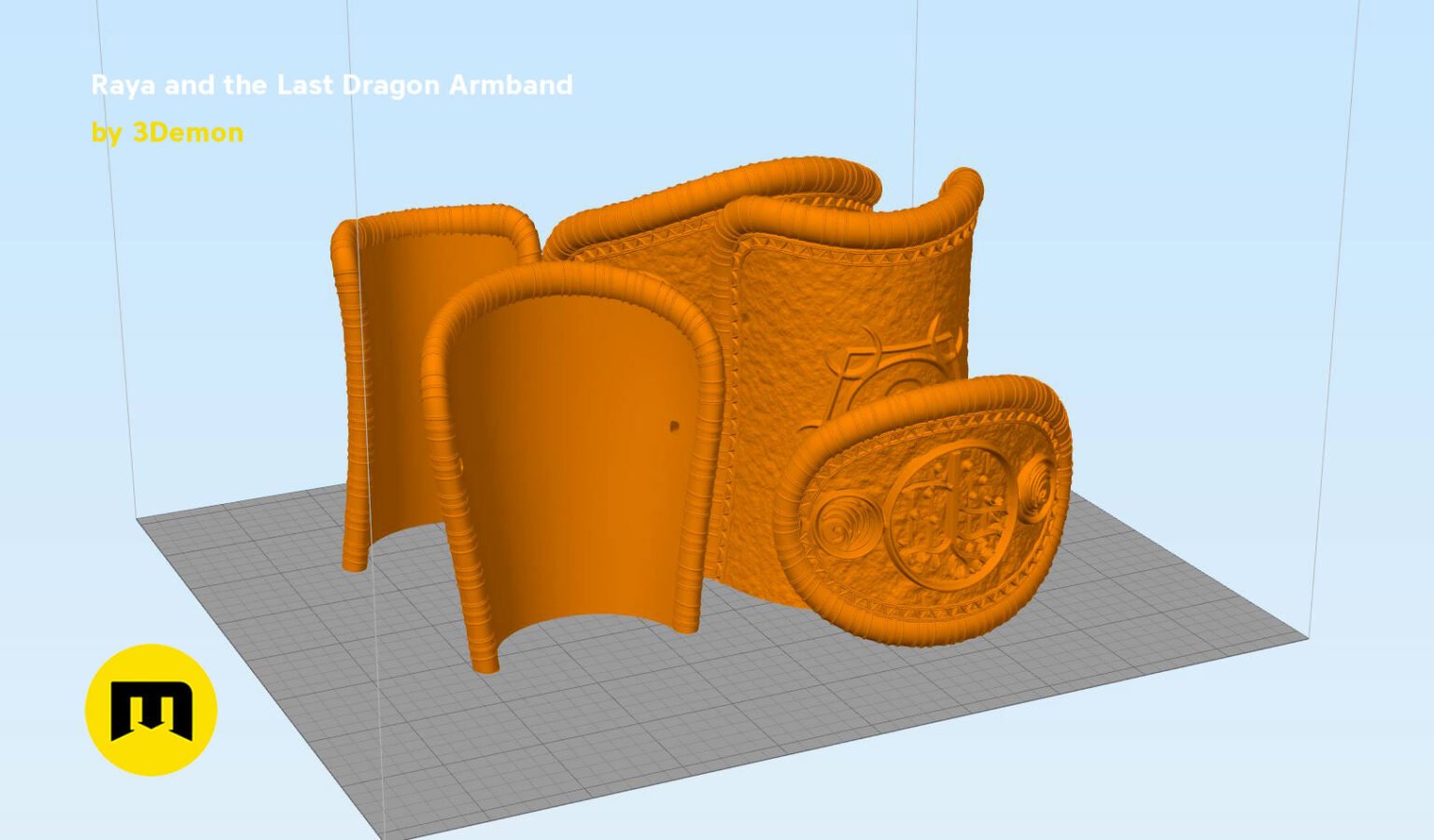Screen dimensions: 1434x840
Task: Click the author credit 'by 3Demon'
Action: 168,133
